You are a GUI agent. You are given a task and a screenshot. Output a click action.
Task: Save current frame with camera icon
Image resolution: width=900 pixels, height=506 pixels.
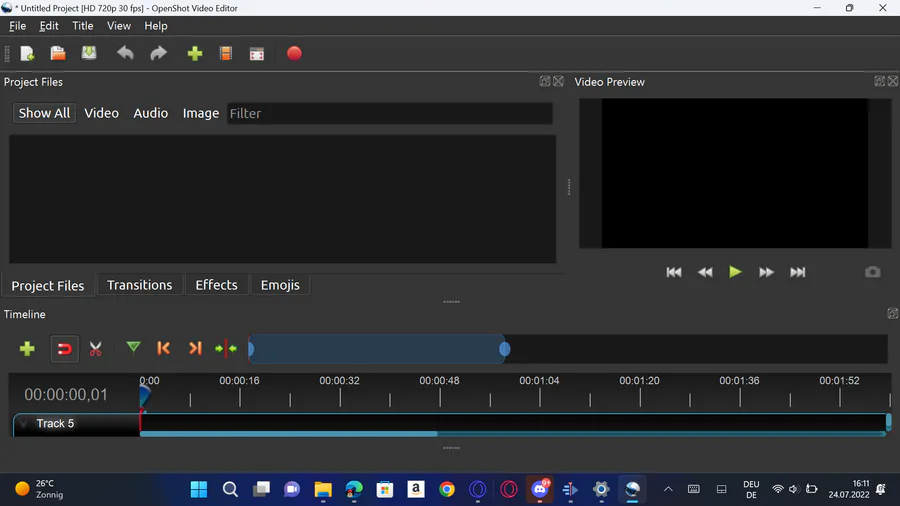coord(872,272)
